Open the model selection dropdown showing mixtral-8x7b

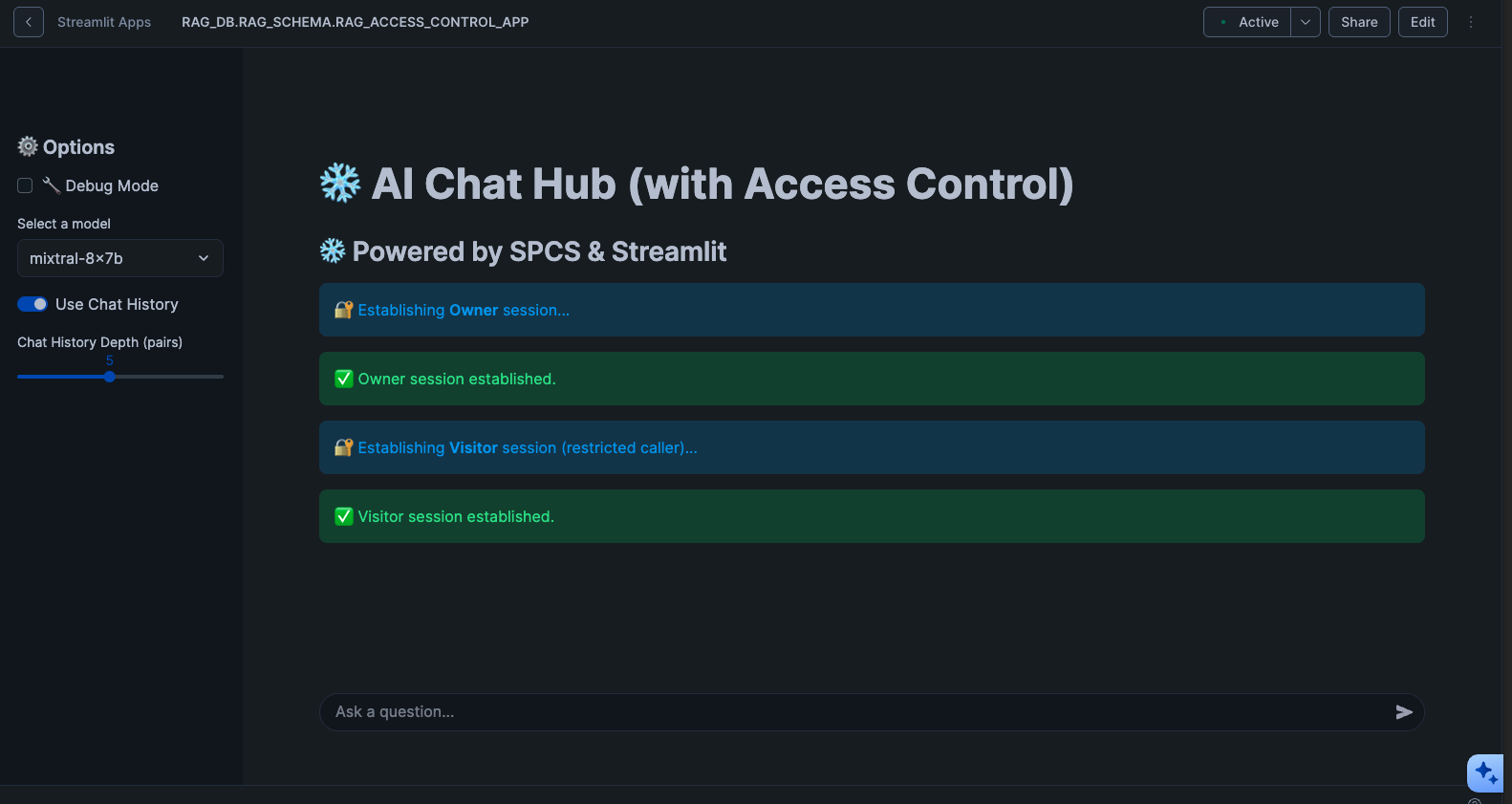[x=119, y=258]
